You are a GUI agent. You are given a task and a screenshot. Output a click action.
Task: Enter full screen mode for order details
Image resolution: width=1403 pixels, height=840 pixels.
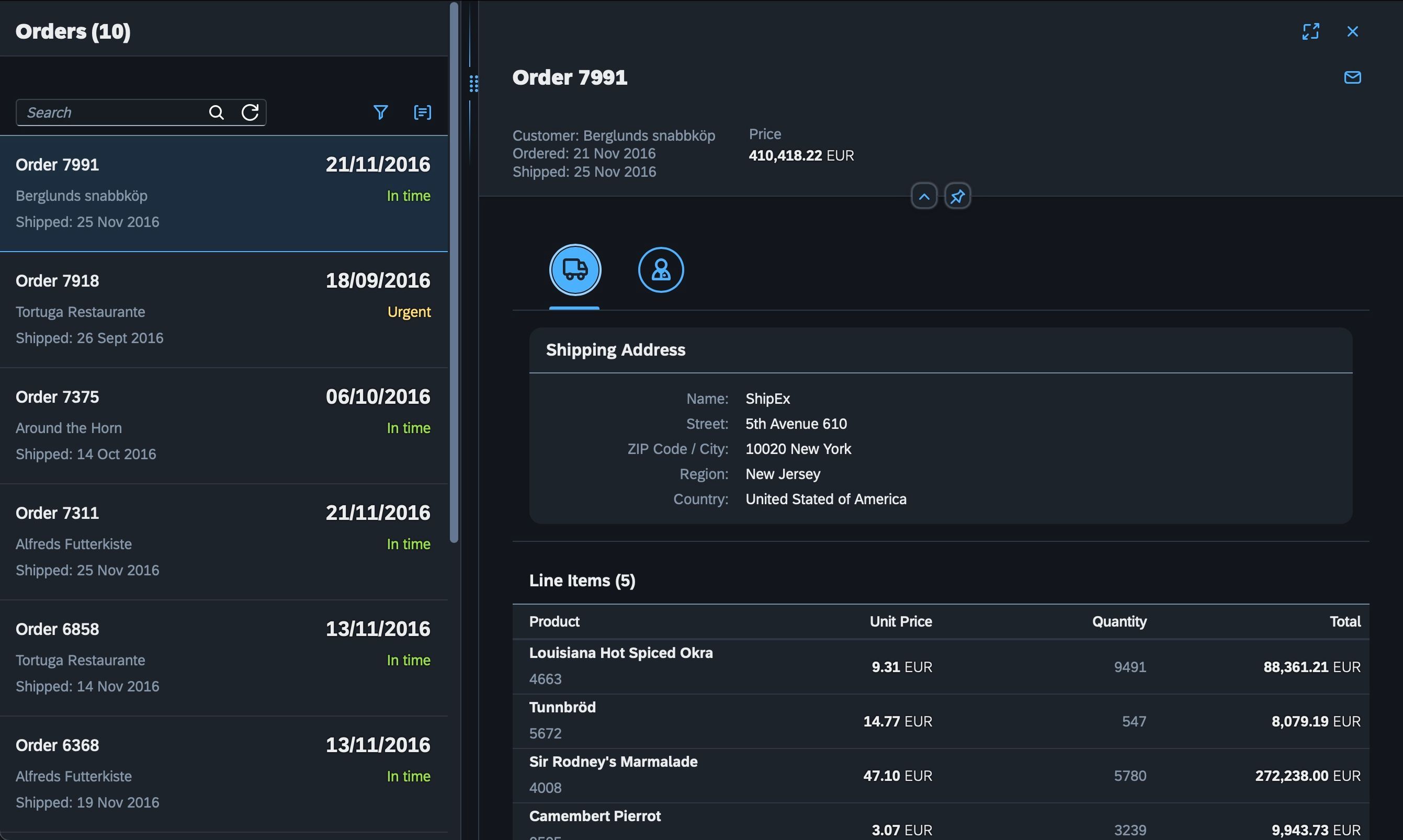point(1311,32)
